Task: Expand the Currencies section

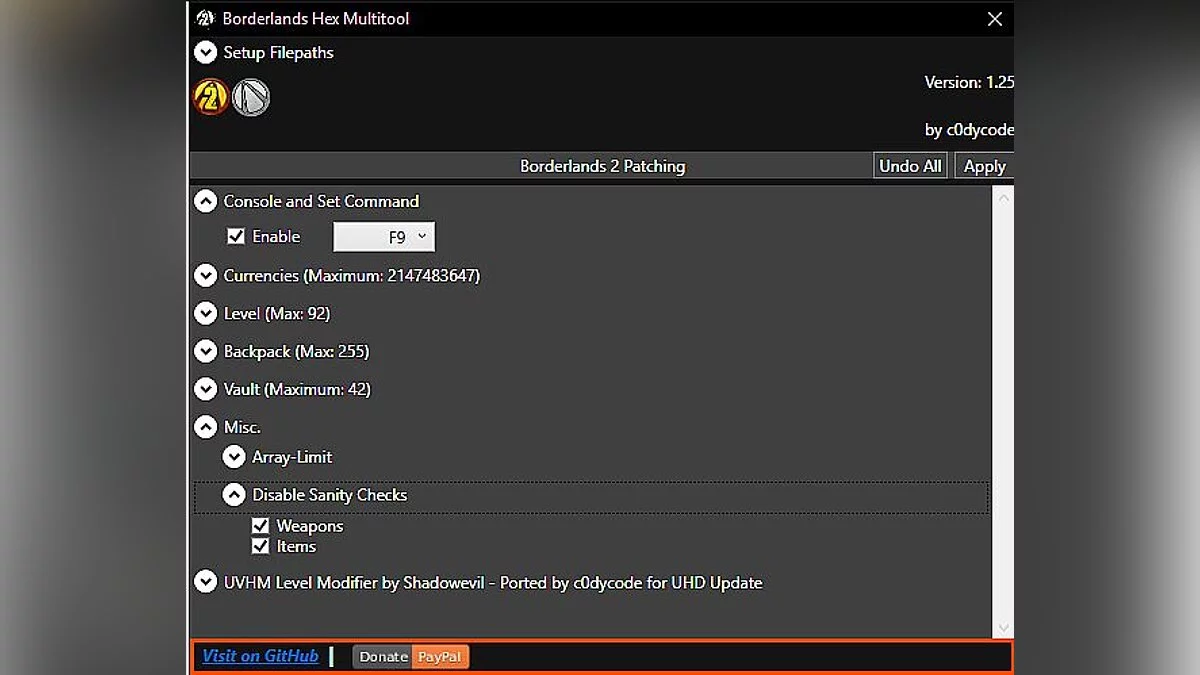Action: click(206, 275)
